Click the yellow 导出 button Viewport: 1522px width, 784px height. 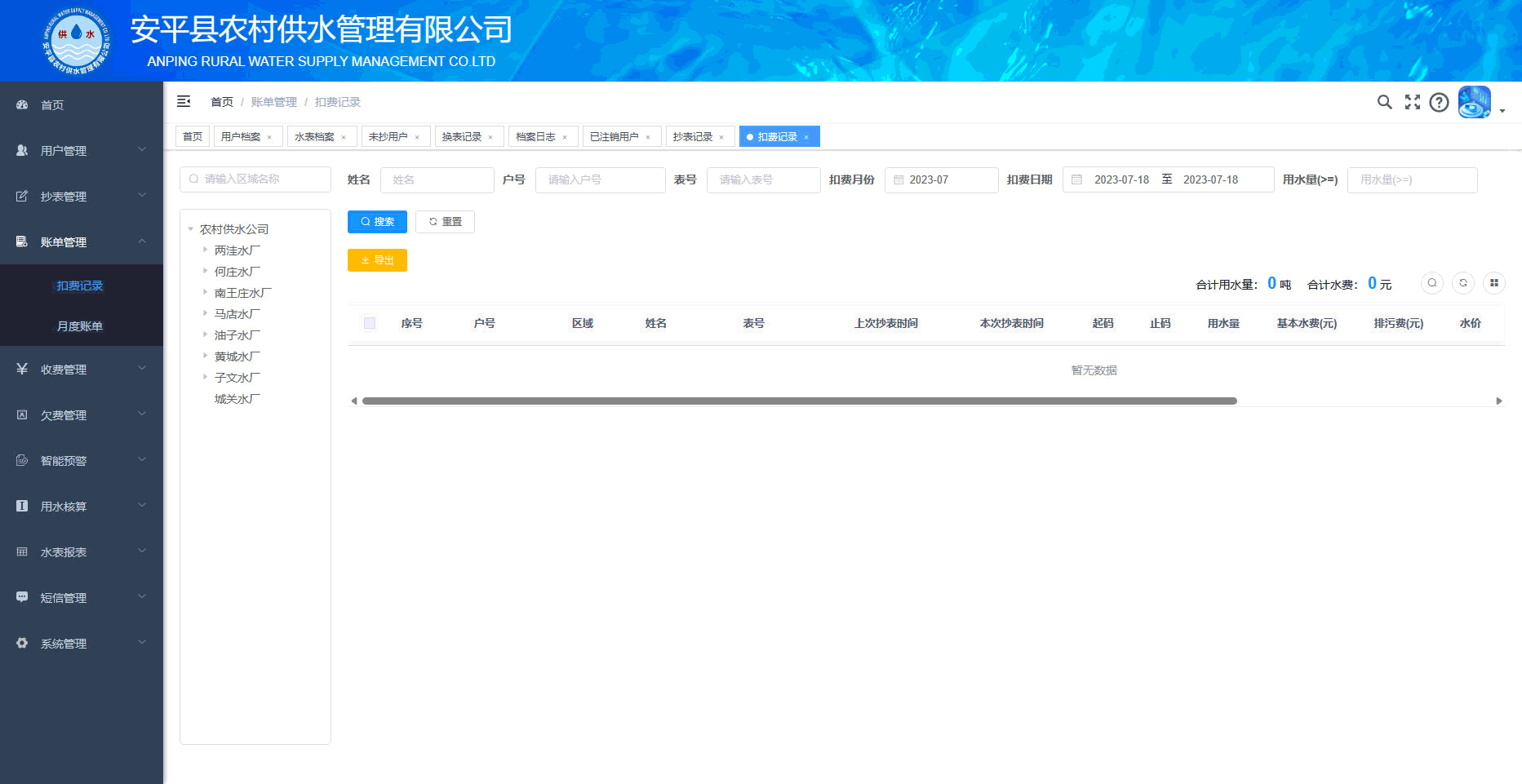coord(377,260)
